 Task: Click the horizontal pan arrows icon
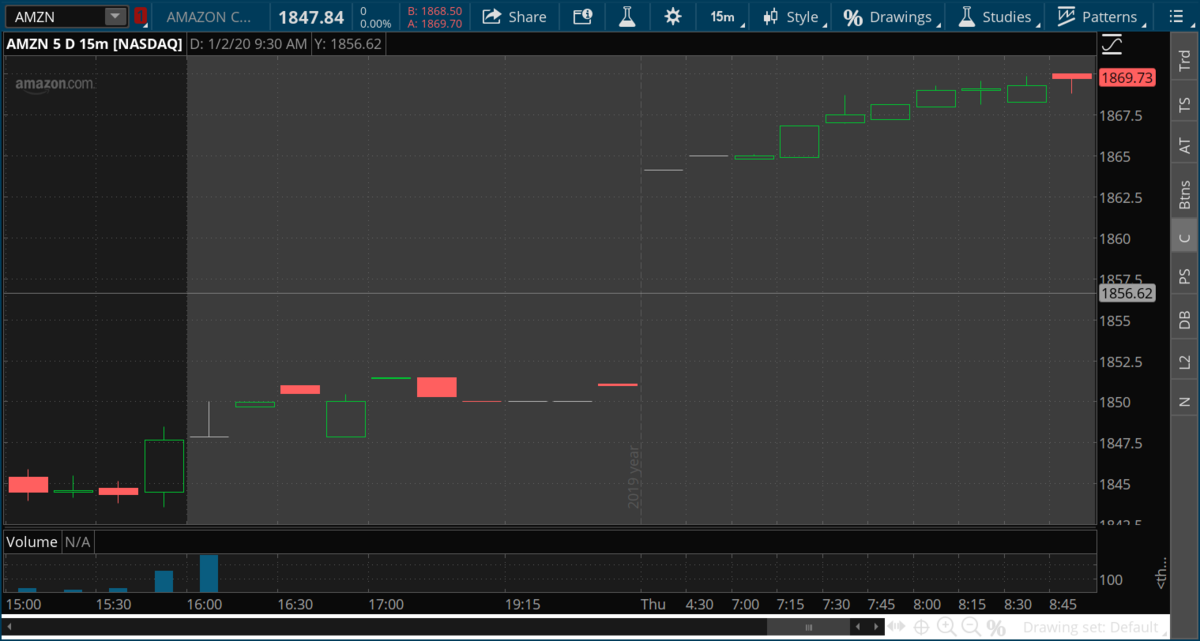tap(896, 628)
